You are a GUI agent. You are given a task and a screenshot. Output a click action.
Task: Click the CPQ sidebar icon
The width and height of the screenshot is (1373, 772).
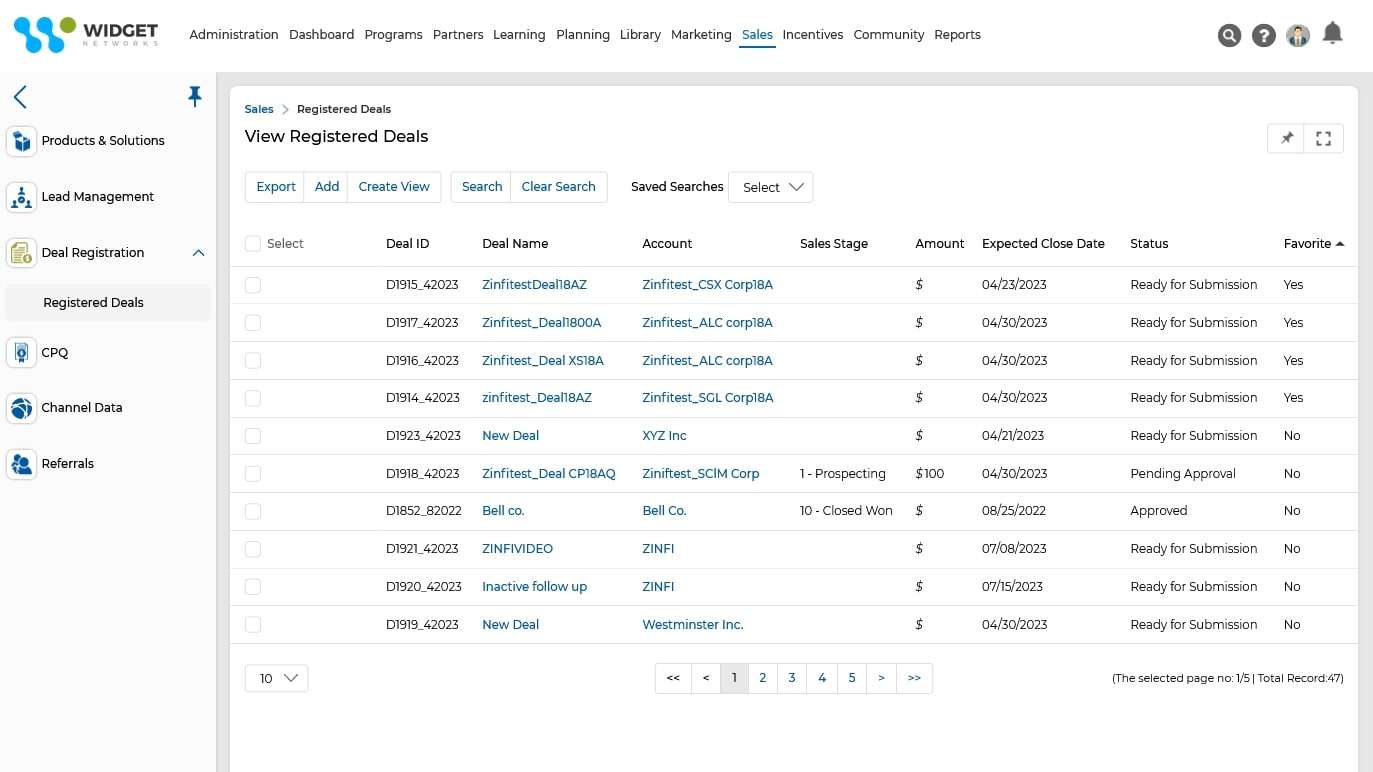click(21, 353)
